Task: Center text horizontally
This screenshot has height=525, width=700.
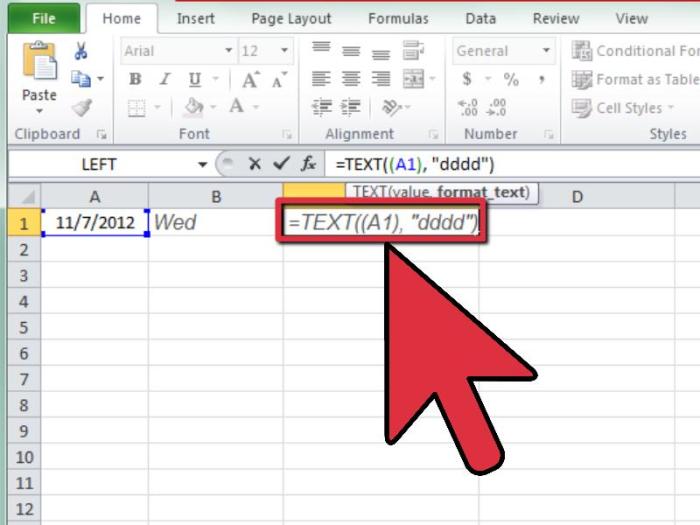Action: 351,79
